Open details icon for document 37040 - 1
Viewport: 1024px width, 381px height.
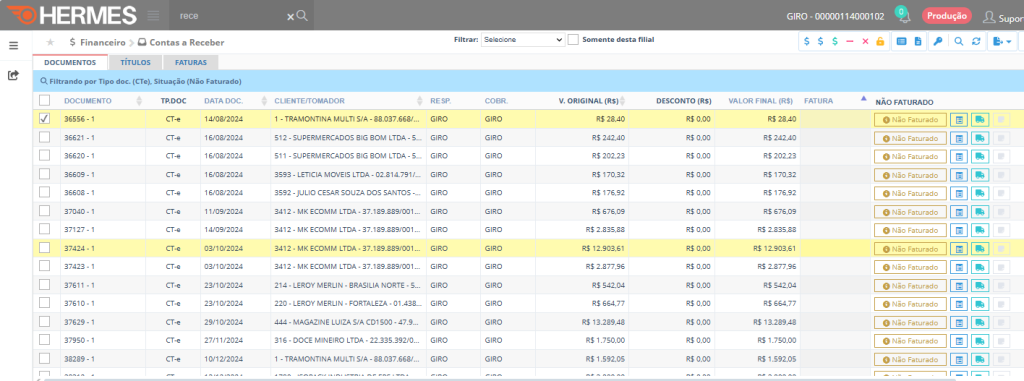click(x=959, y=212)
